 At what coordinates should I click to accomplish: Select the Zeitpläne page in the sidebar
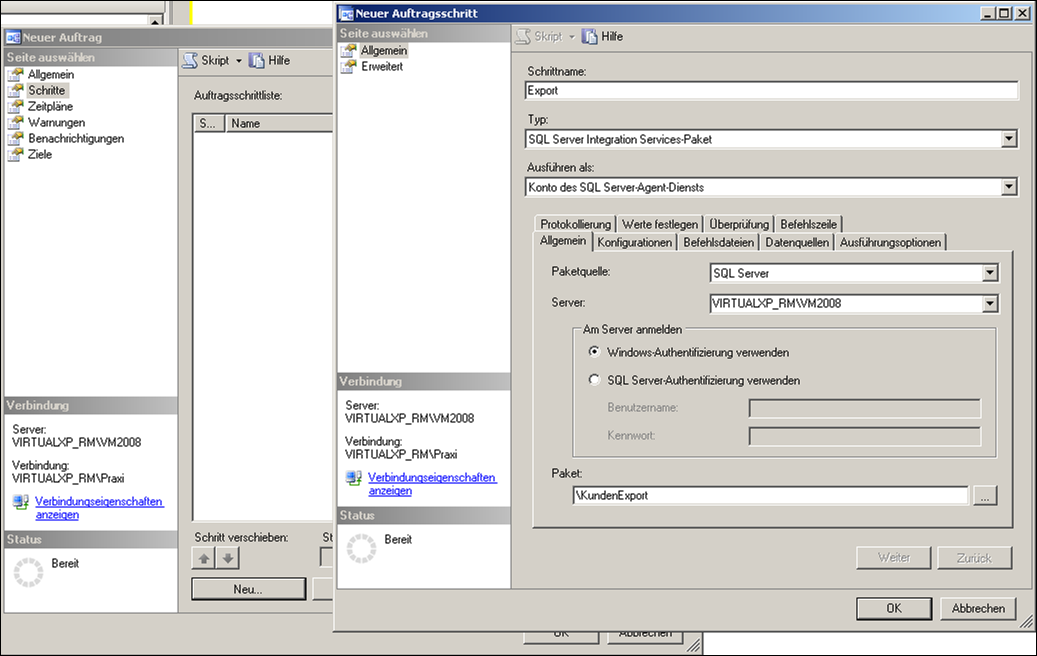(x=50, y=107)
